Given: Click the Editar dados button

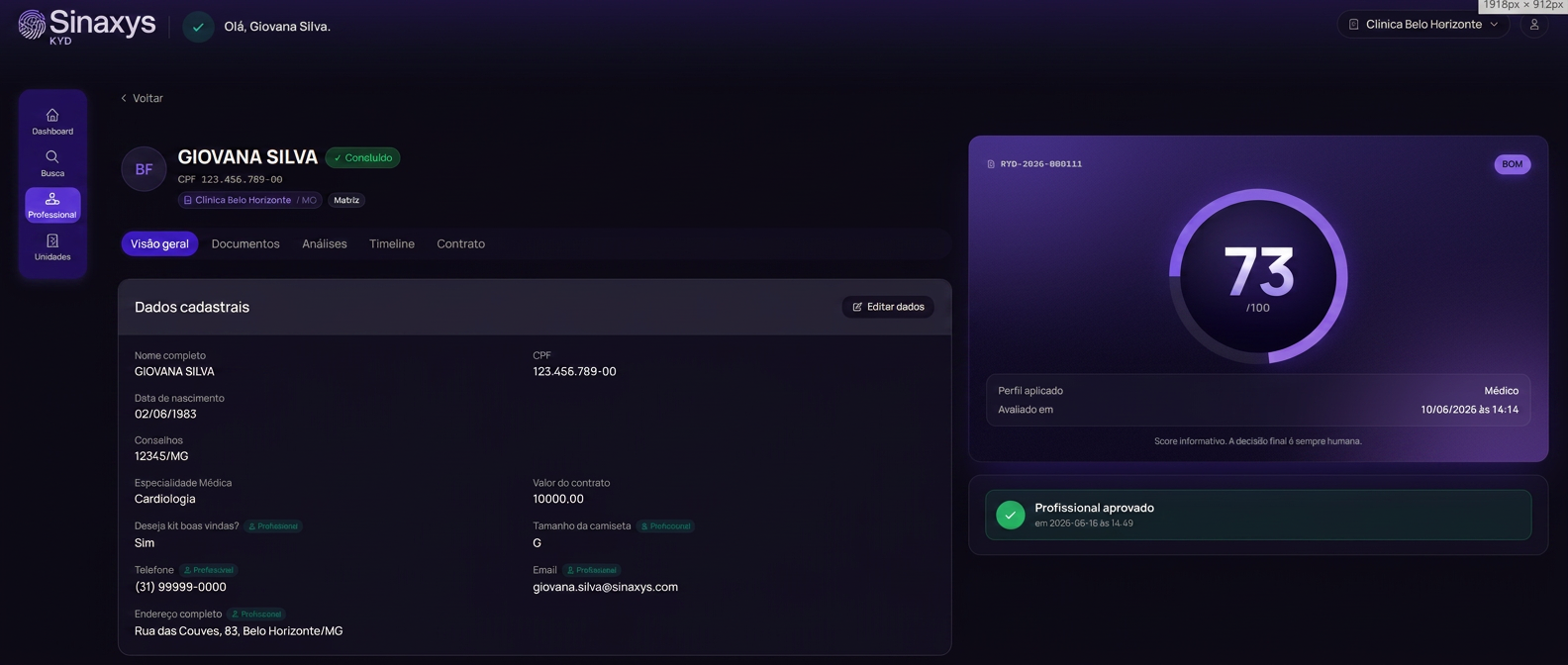Looking at the screenshot, I should (888, 307).
